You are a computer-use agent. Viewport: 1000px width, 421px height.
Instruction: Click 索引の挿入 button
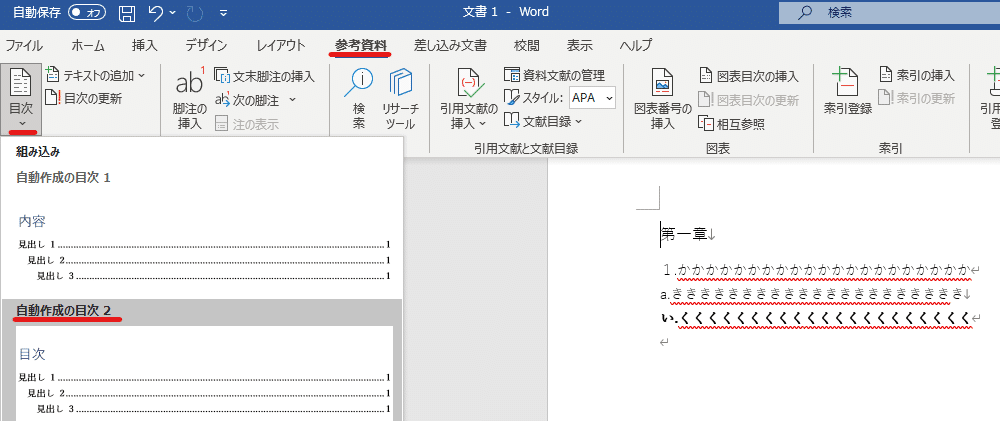click(917, 75)
